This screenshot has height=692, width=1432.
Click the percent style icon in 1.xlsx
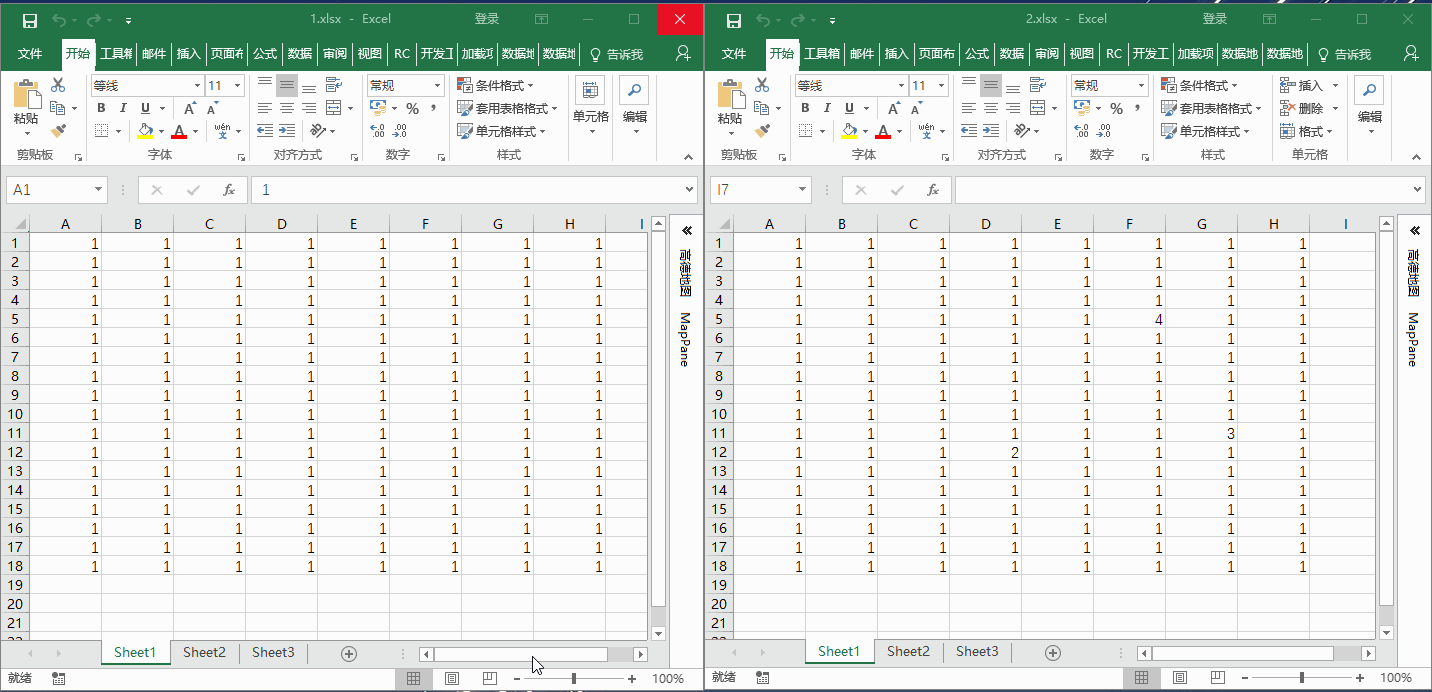[x=411, y=108]
